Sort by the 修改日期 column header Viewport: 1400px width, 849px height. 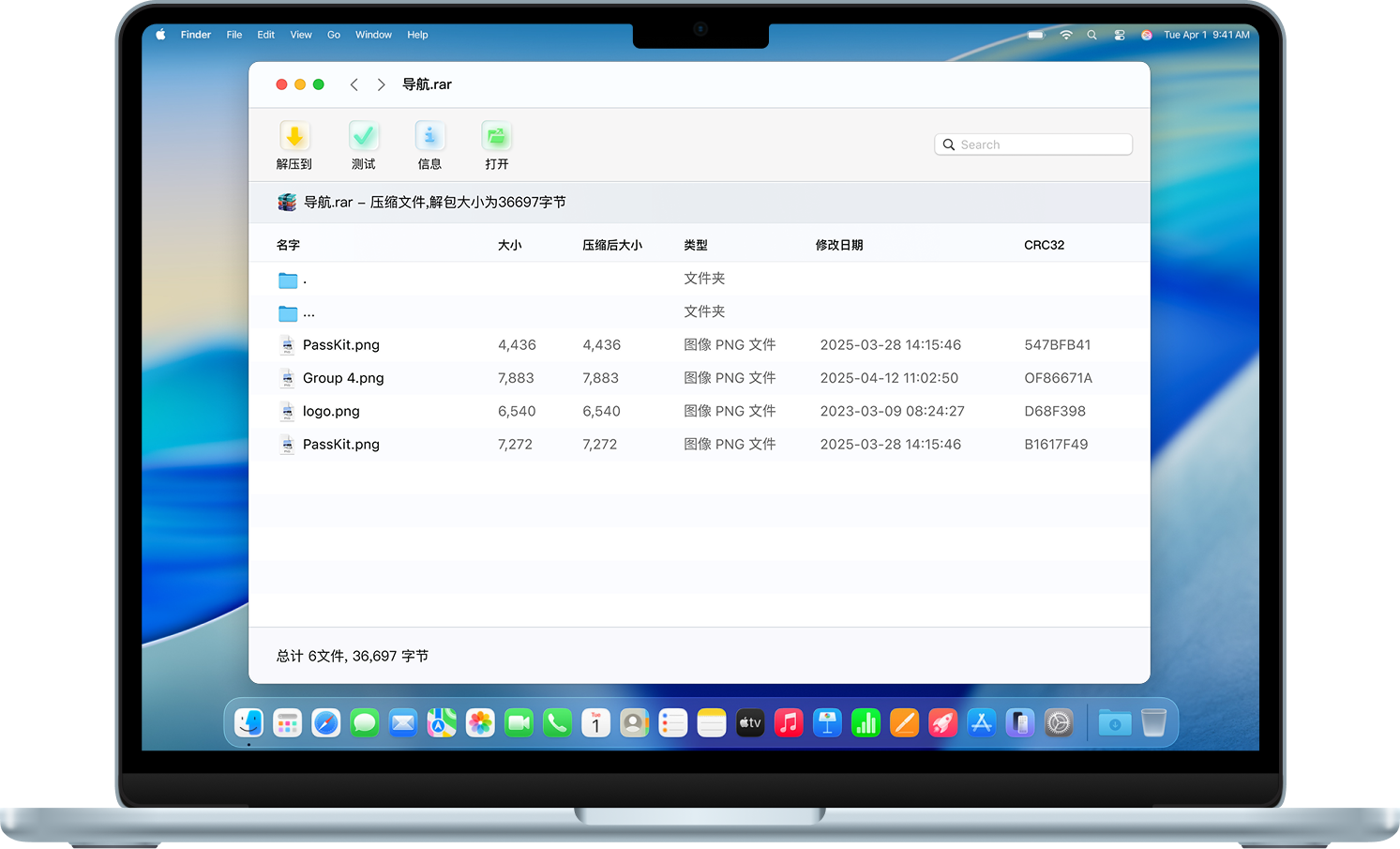pos(838,245)
